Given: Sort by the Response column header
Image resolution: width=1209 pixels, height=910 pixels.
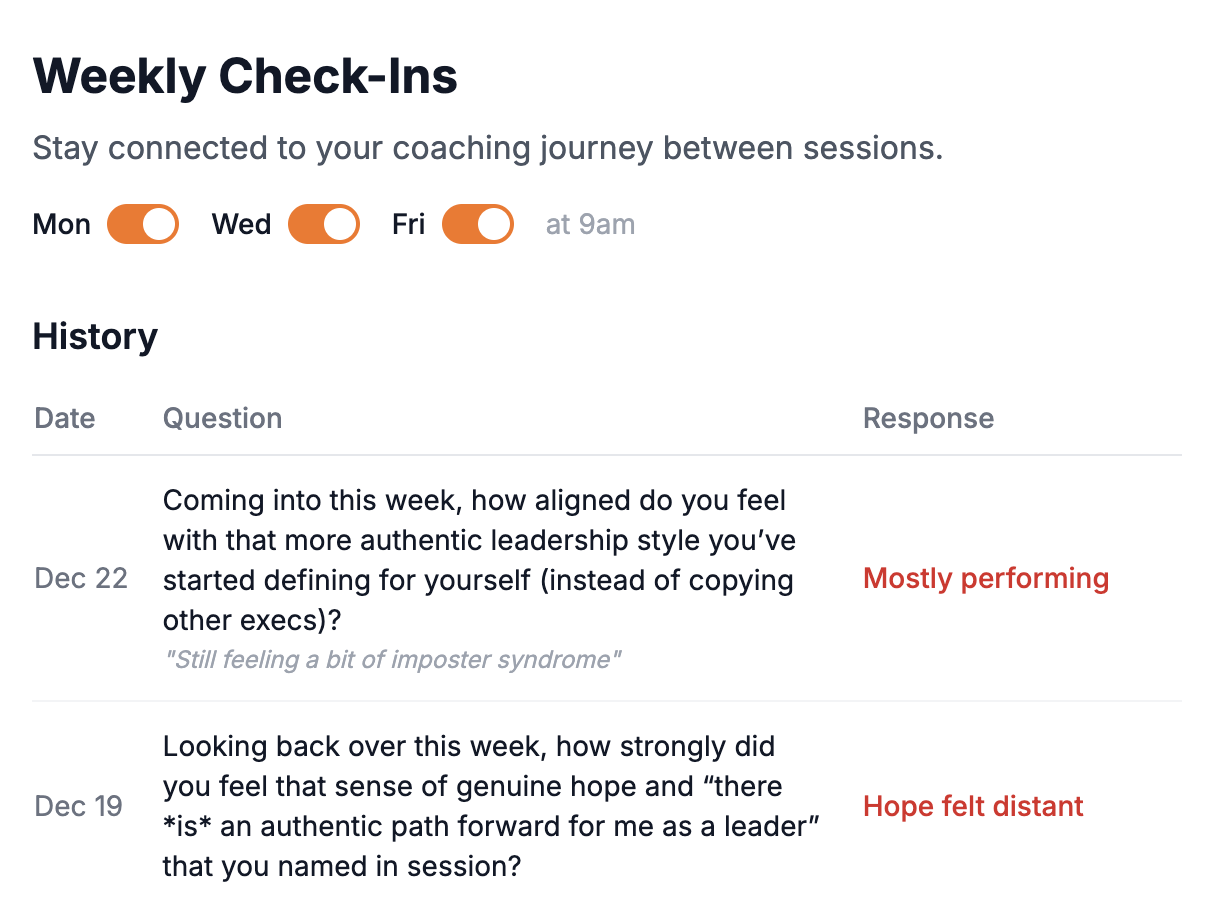Looking at the screenshot, I should tap(928, 418).
